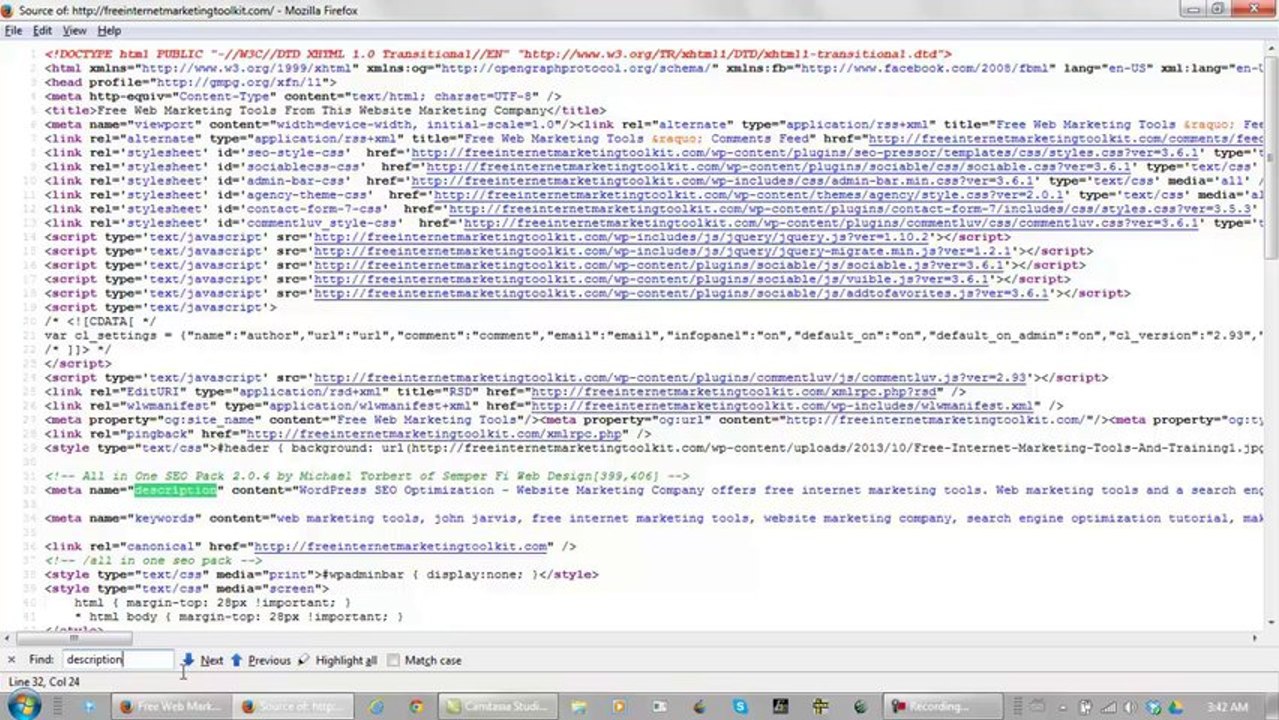1279x720 pixels.
Task: Open Windows Explorer folder icon on taskbar
Action: pyautogui.click(x=577, y=706)
